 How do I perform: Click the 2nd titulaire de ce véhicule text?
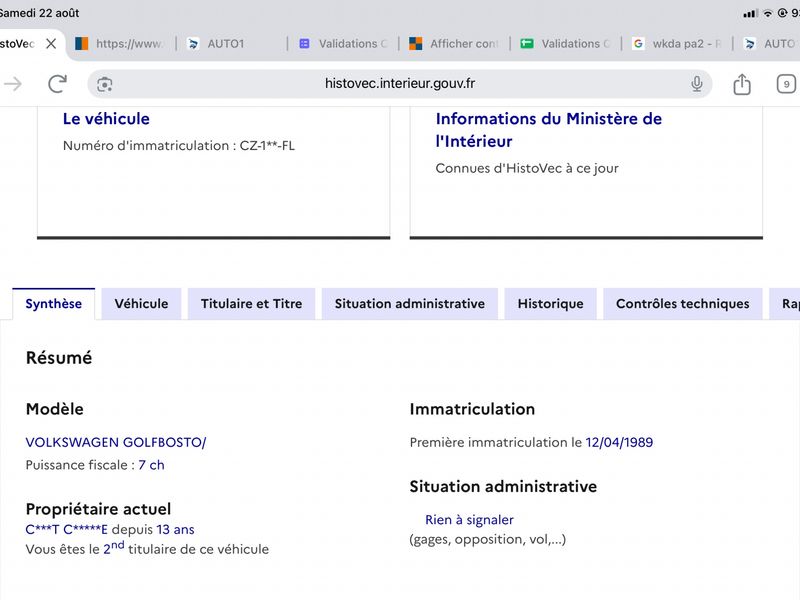186,548
